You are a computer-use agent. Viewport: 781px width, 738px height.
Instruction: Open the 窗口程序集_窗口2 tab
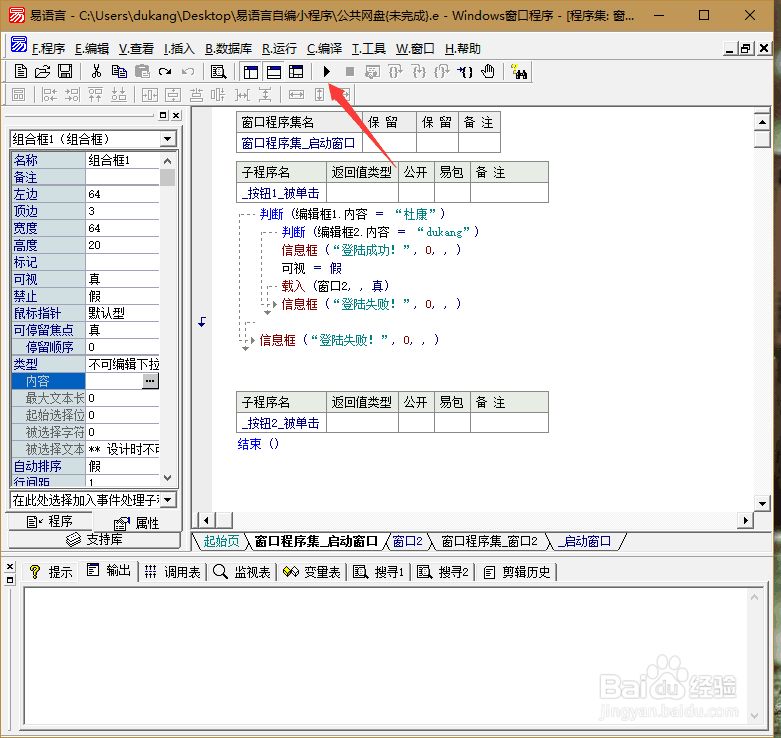pyautogui.click(x=489, y=541)
